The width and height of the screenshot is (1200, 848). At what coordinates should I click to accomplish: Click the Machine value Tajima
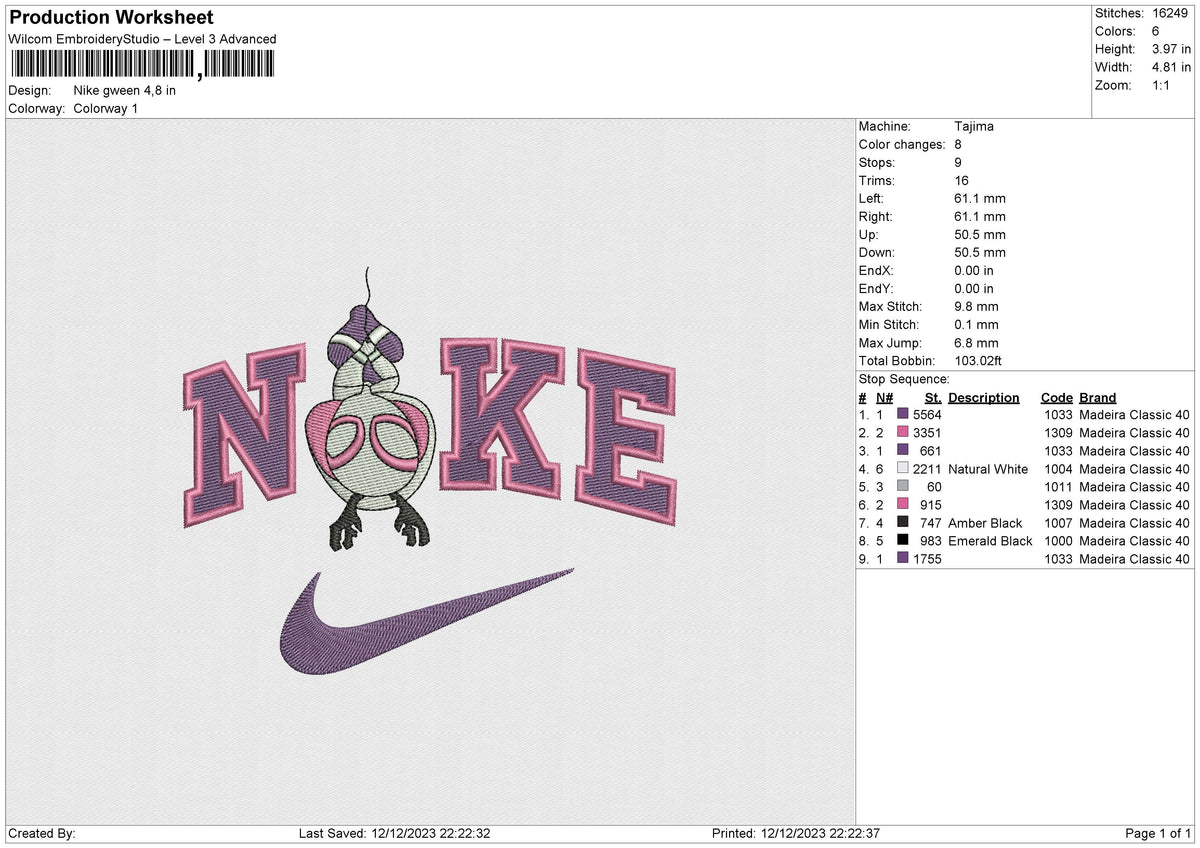(974, 127)
